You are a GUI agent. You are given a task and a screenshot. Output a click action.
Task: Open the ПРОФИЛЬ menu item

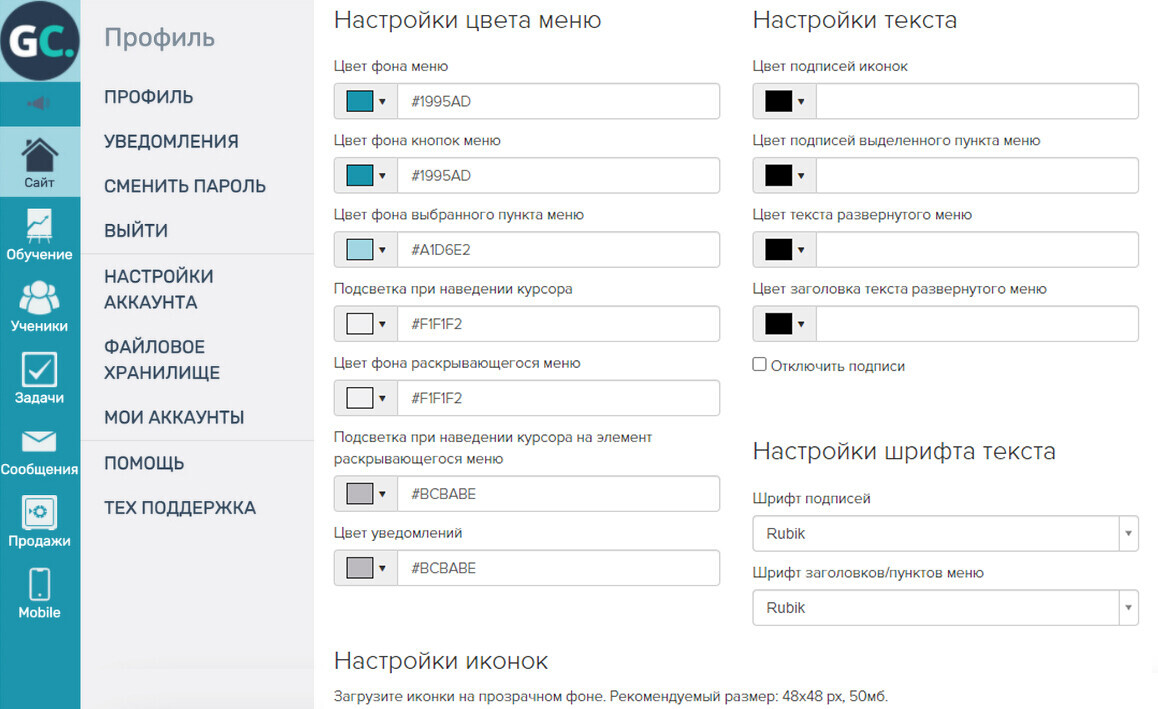148,97
